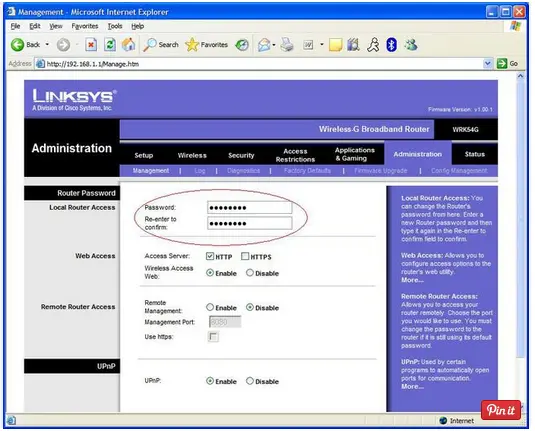The image size is (535, 431).
Task: Open the Applications & Gaming tab
Action: [355, 154]
